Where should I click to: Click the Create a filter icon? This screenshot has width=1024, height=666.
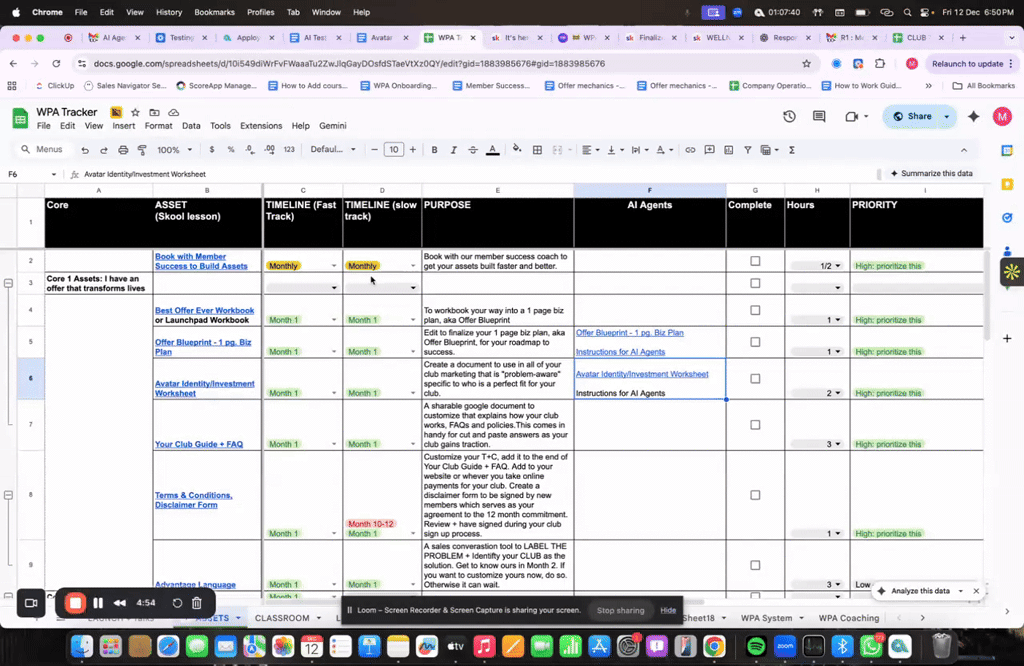748,150
